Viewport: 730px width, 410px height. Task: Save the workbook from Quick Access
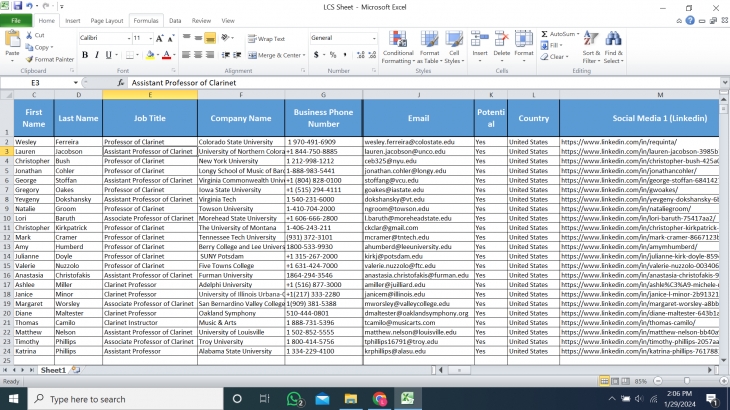[18, 6]
